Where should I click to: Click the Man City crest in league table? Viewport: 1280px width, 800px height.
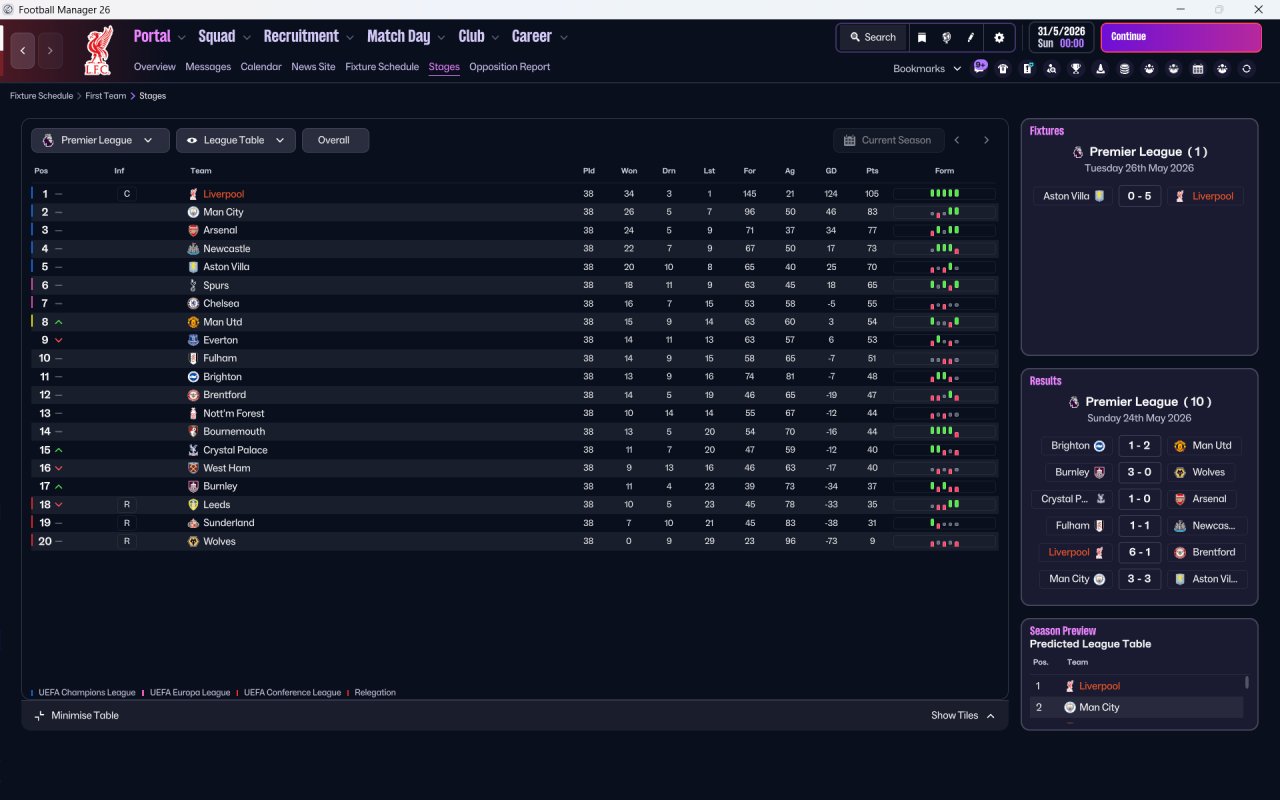tap(193, 212)
